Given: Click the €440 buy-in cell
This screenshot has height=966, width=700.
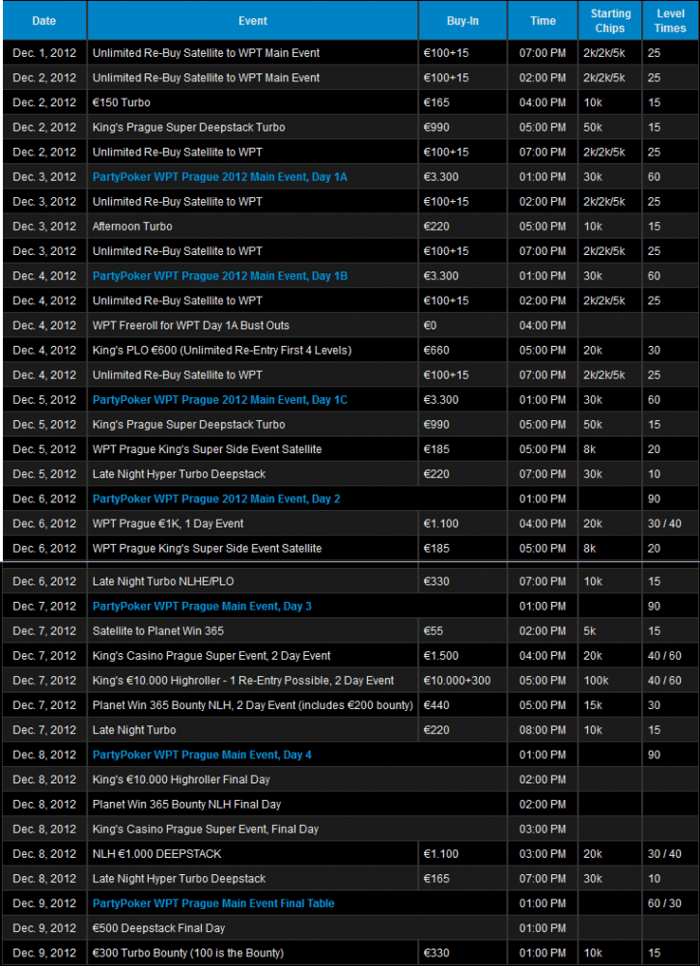Looking at the screenshot, I should 463,705.
